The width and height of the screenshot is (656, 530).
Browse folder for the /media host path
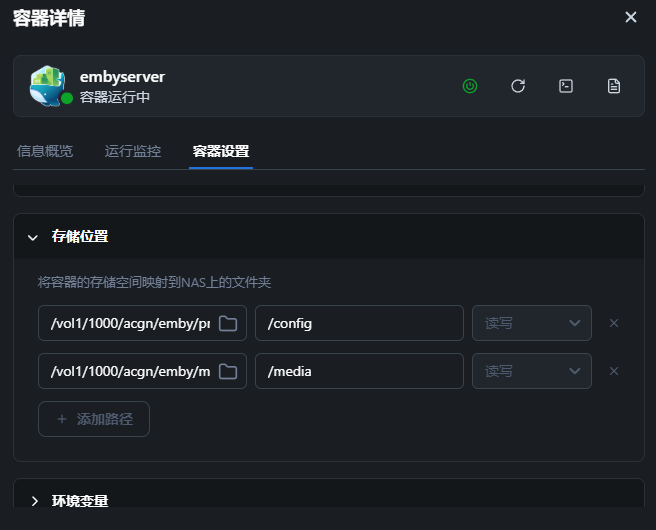click(x=228, y=371)
